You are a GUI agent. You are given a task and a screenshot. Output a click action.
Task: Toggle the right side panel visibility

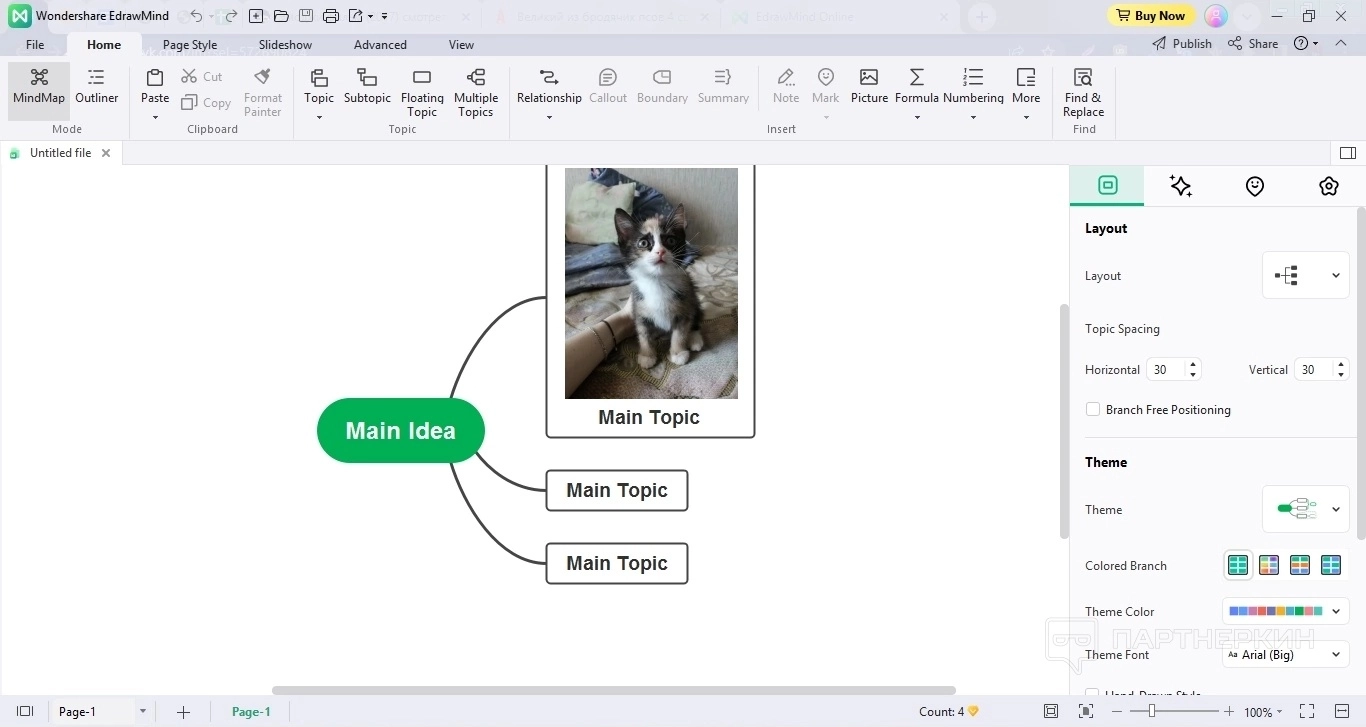(1347, 153)
